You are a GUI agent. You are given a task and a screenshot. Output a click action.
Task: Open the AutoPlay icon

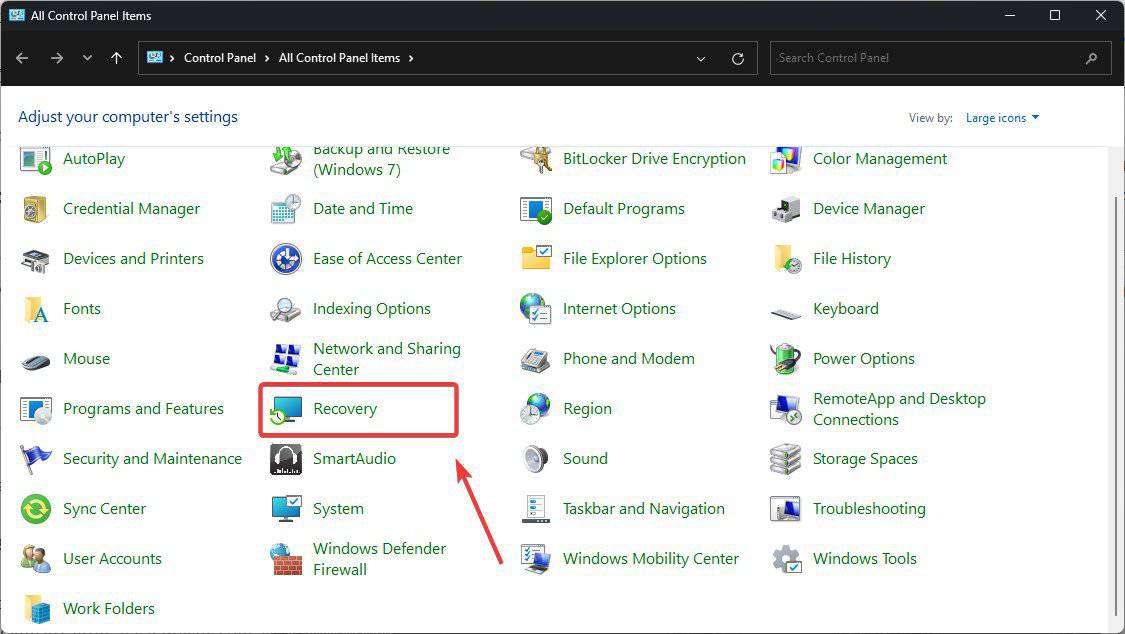tap(36, 159)
